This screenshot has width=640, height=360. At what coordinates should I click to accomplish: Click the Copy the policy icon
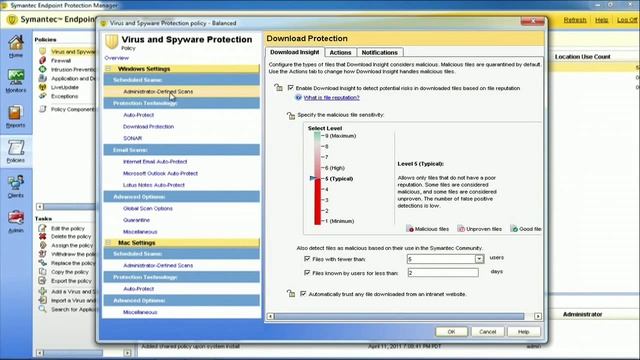tap(42, 271)
